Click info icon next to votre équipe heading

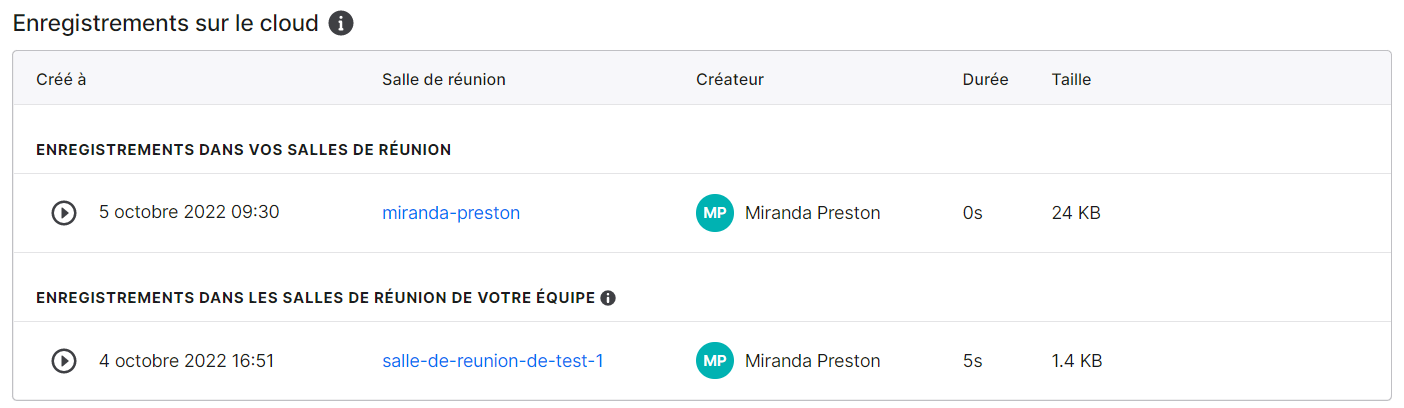coord(608,298)
